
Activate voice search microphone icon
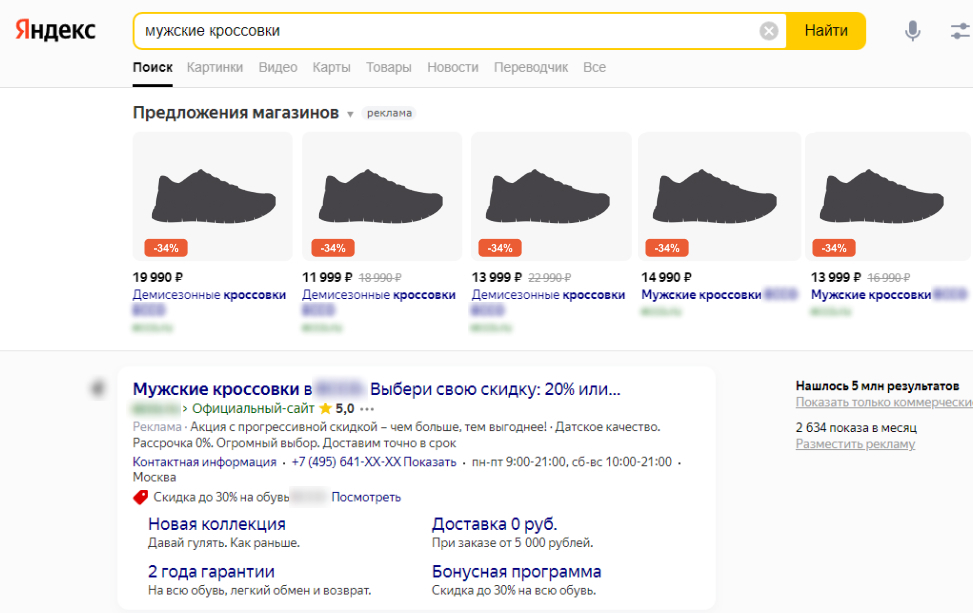pos(912,31)
